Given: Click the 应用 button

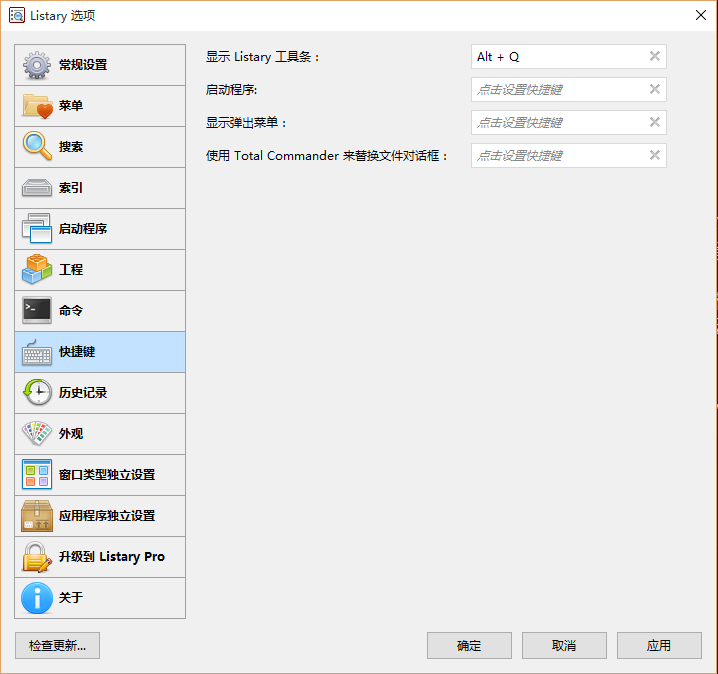Looking at the screenshot, I should (659, 646).
